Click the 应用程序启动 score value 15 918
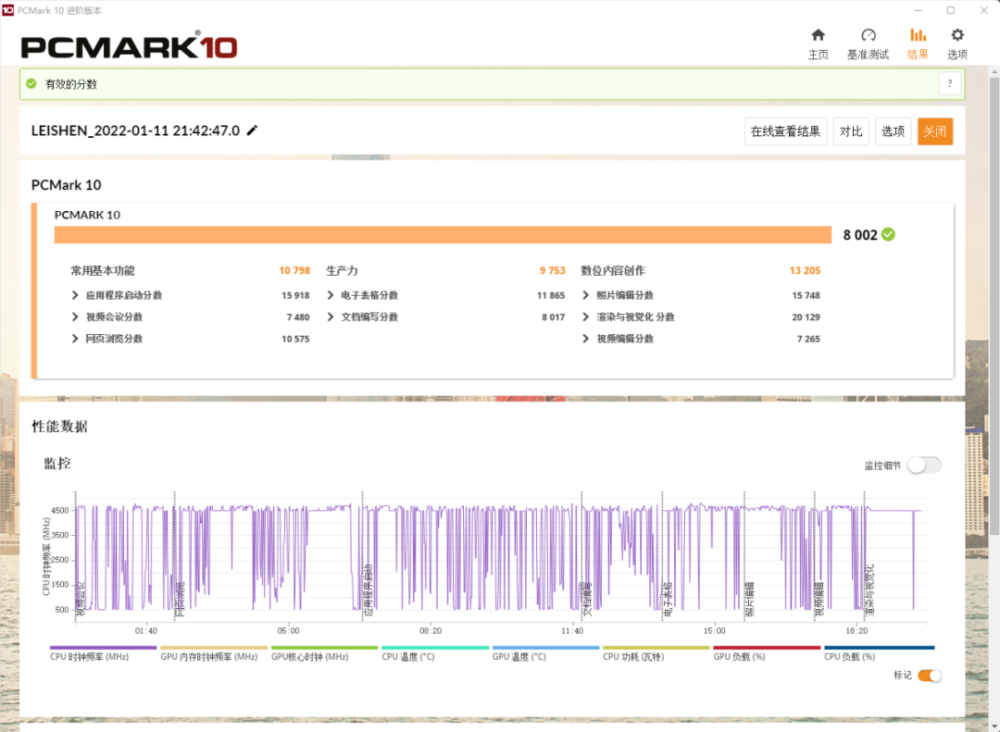Screen dimensions: 1000x732 pyautogui.click(x=295, y=295)
